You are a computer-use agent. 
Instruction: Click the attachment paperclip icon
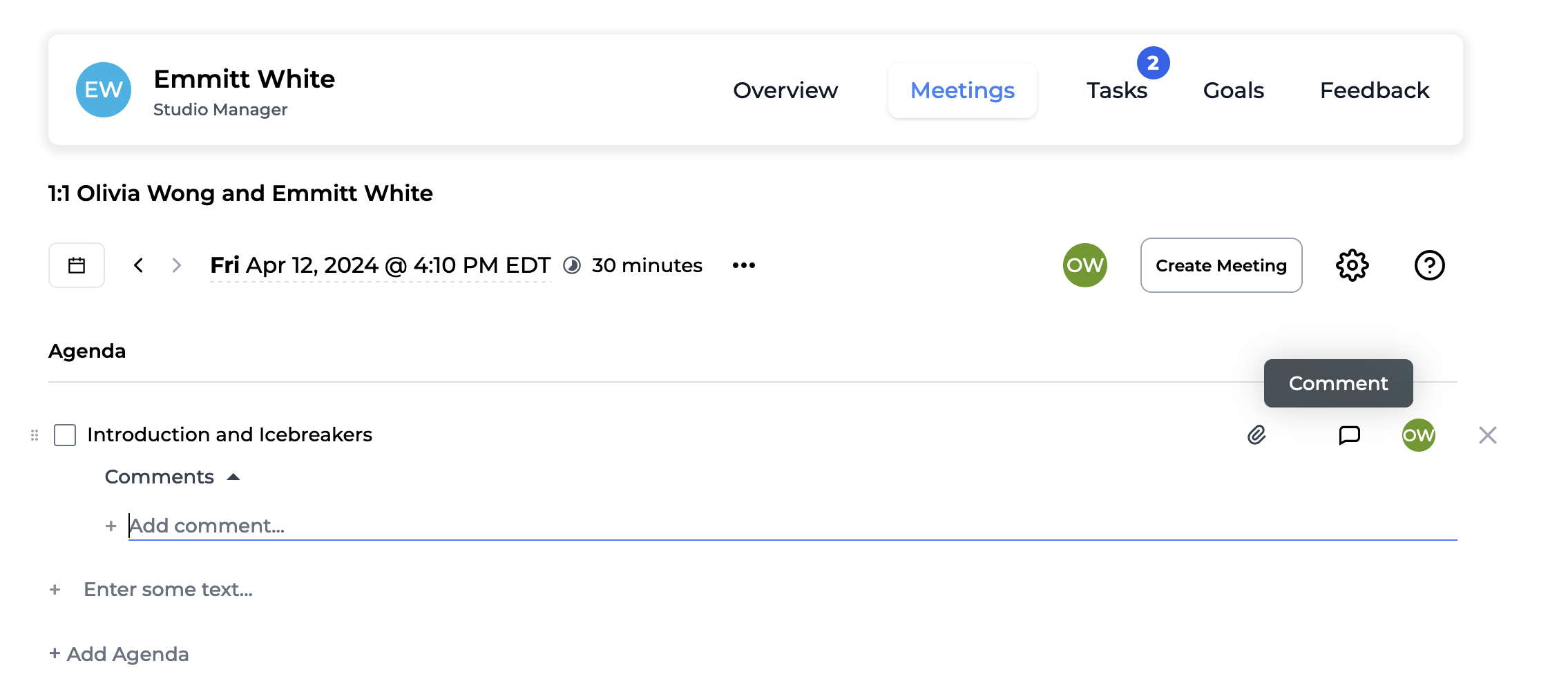(1256, 435)
